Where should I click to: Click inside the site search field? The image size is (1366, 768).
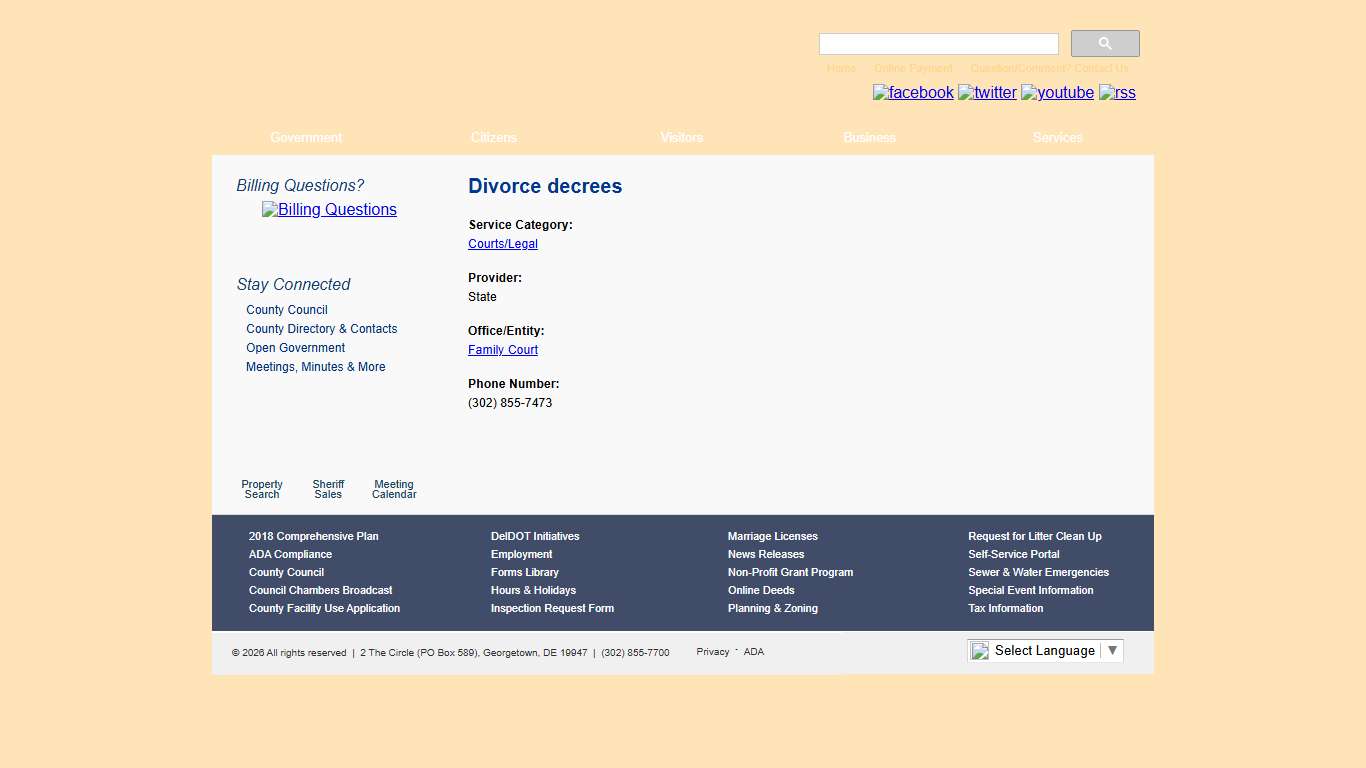coord(937,43)
